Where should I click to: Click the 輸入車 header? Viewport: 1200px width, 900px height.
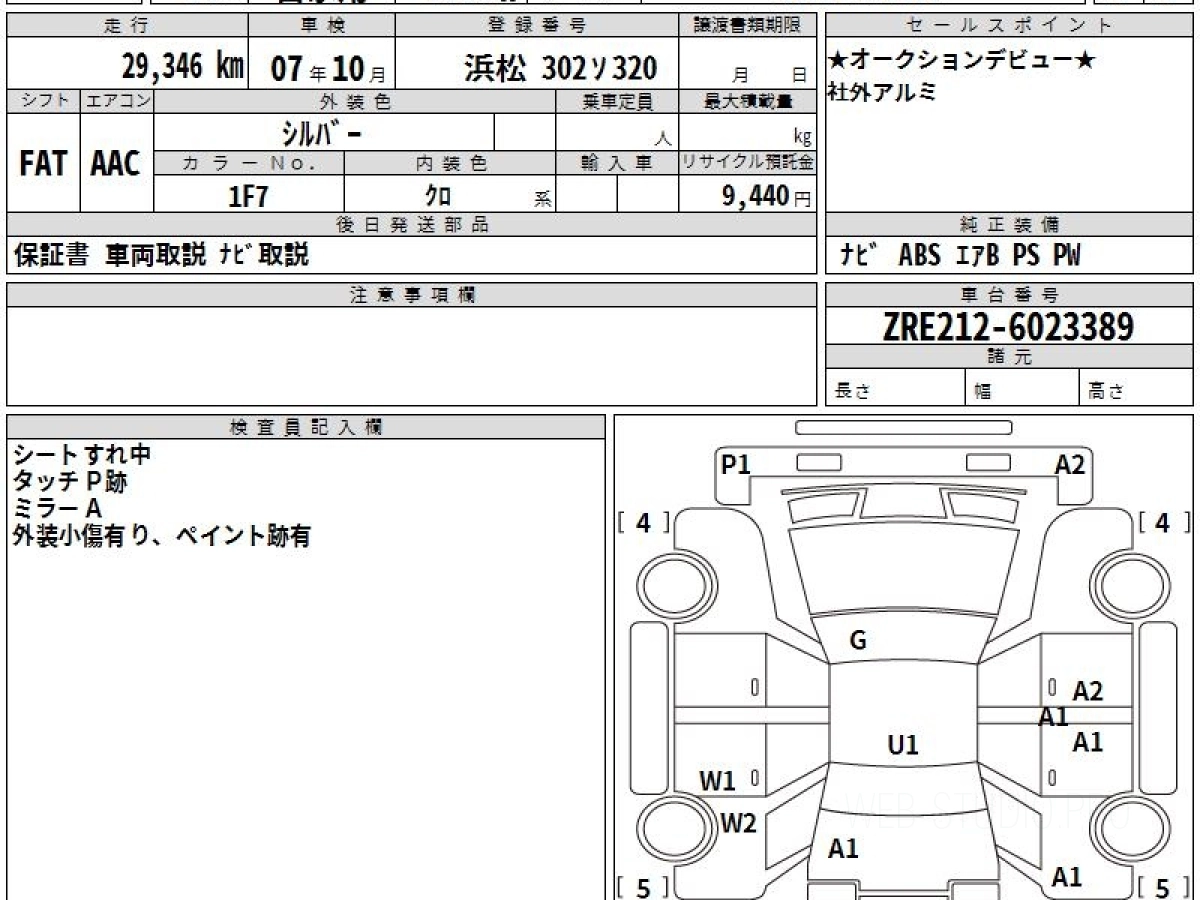click(x=617, y=163)
